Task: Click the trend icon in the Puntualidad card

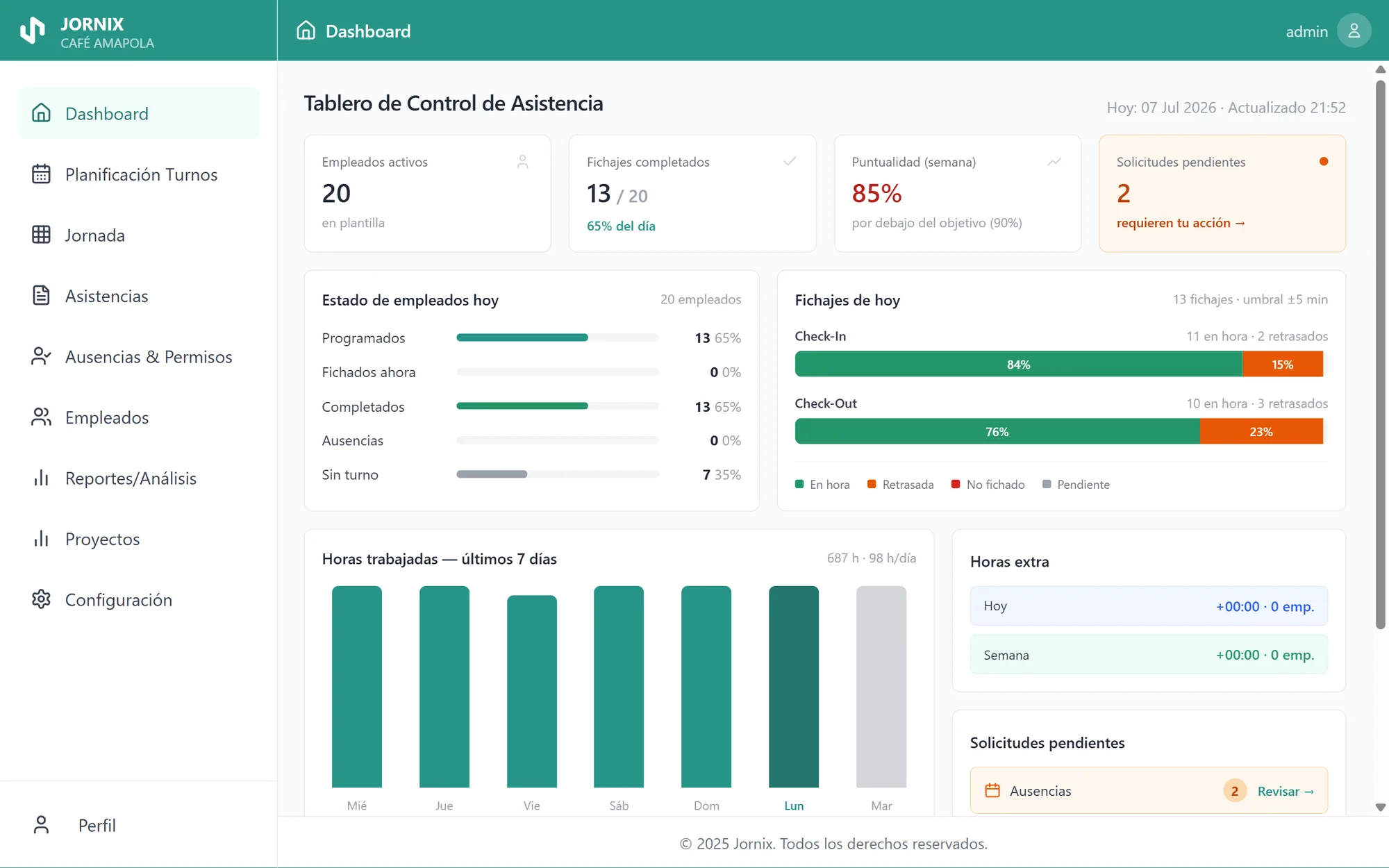Action: pos(1054,162)
